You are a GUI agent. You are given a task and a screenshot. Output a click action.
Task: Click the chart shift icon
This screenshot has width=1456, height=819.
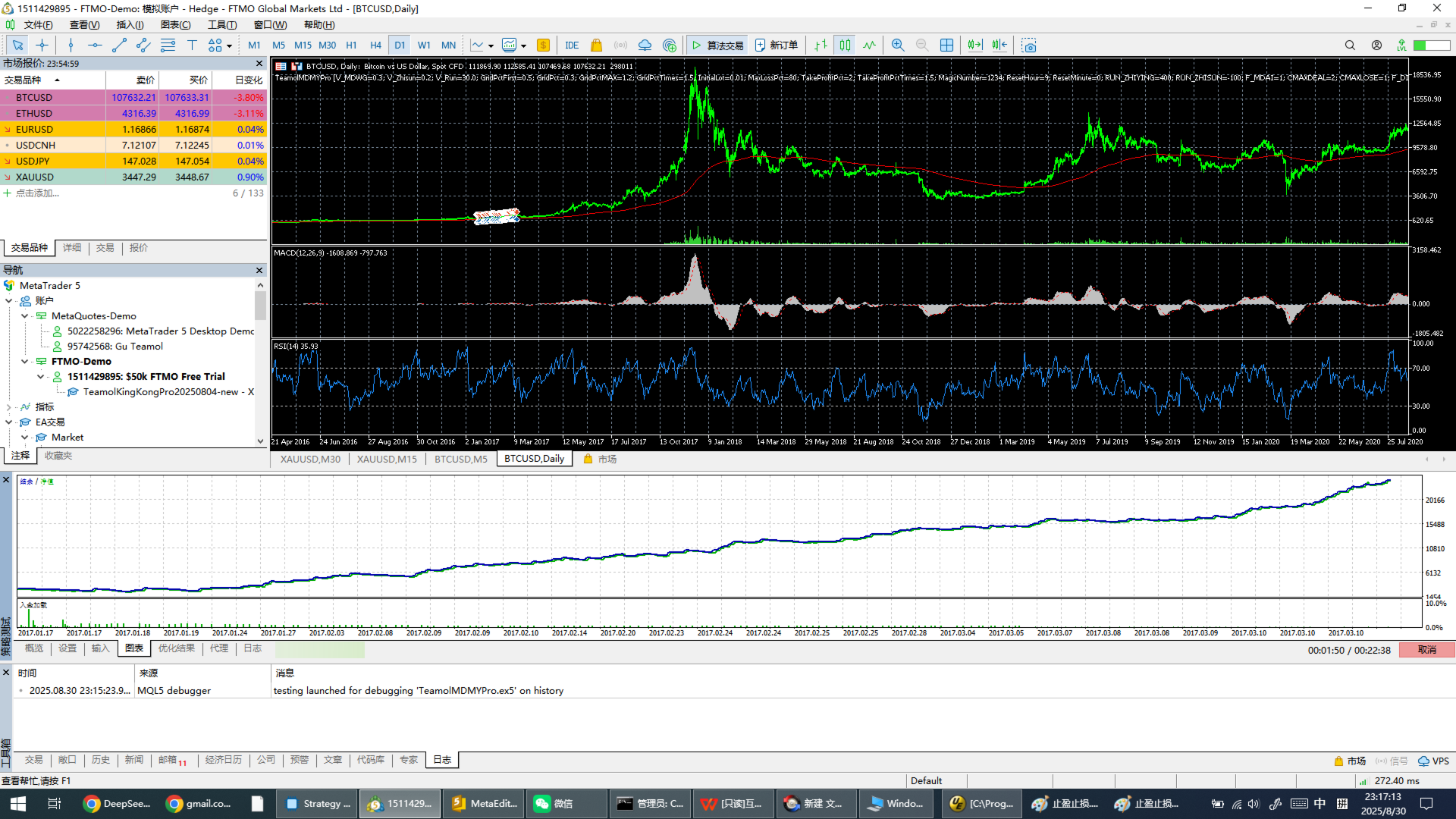[x=999, y=45]
